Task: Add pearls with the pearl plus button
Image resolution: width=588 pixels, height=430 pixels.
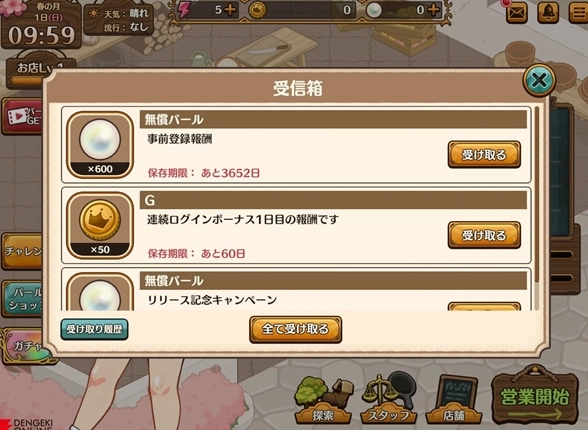Action: [433, 10]
